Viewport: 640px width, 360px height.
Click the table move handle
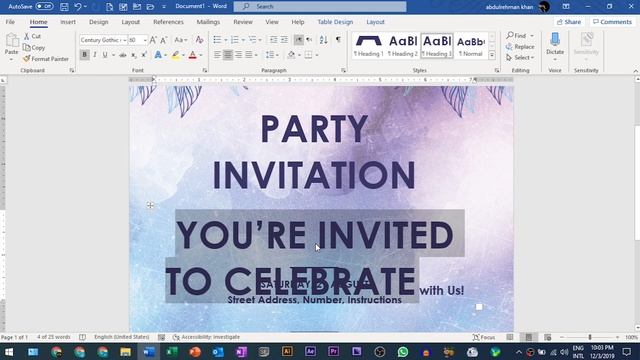click(150, 205)
